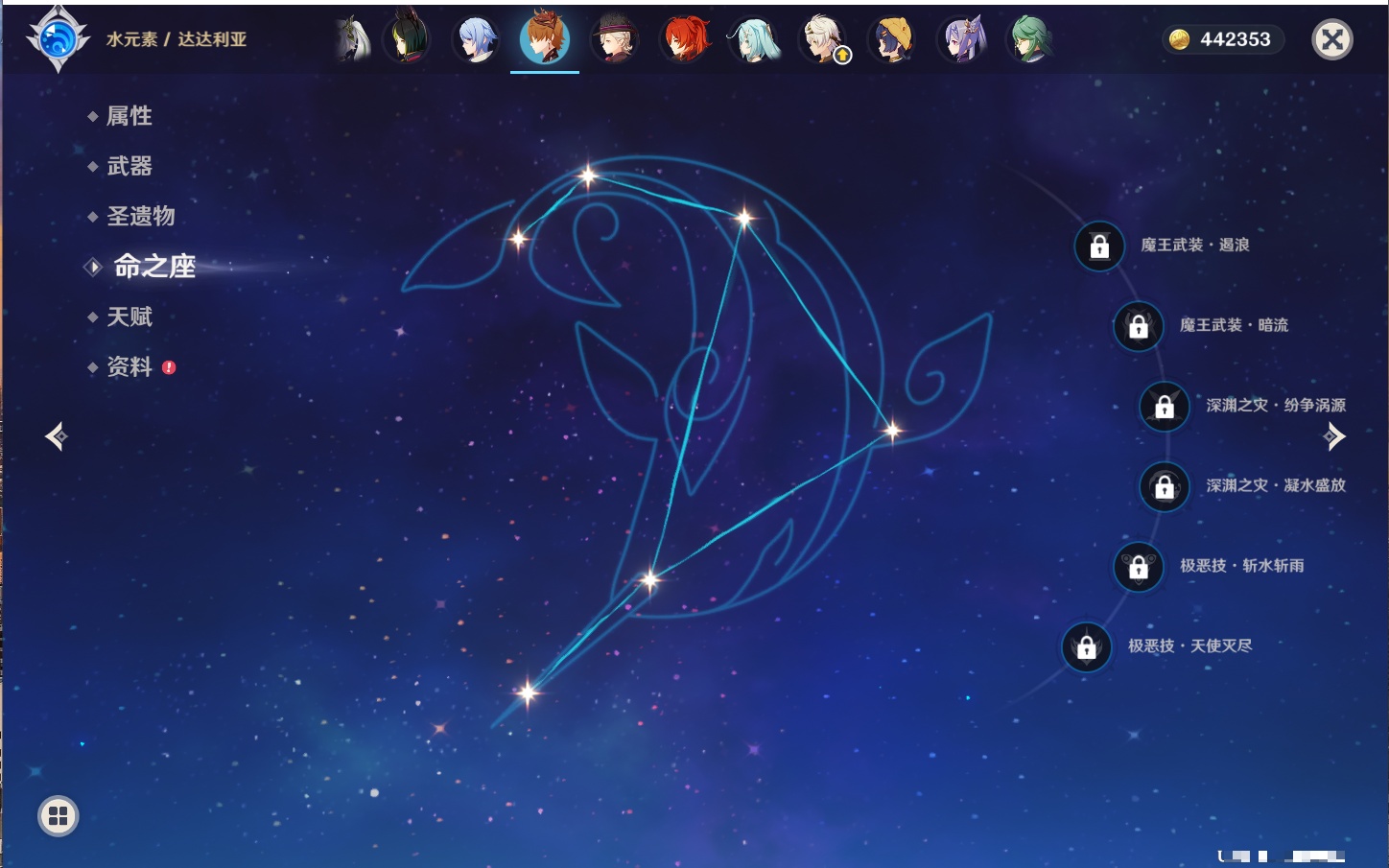Switch to the 武器 weapon tab
Image resolution: width=1389 pixels, height=868 pixels.
pos(129,166)
